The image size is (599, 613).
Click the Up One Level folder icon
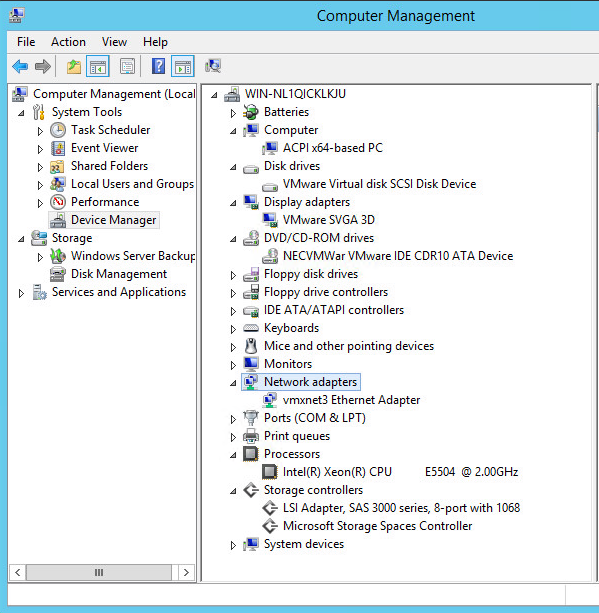[74, 66]
